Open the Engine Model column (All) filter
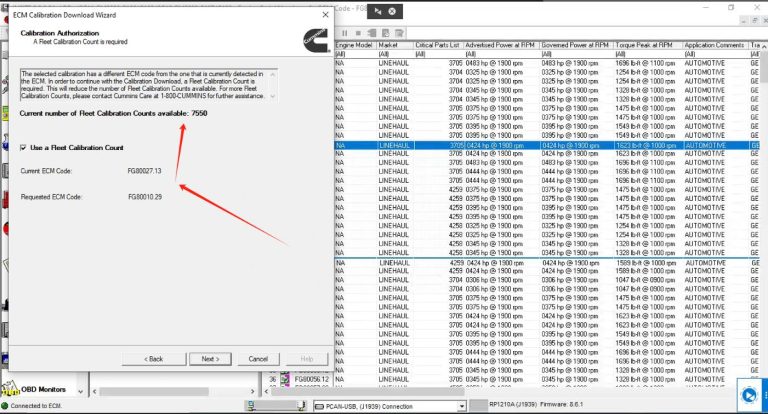The width and height of the screenshot is (768, 414). pyautogui.click(x=355, y=54)
